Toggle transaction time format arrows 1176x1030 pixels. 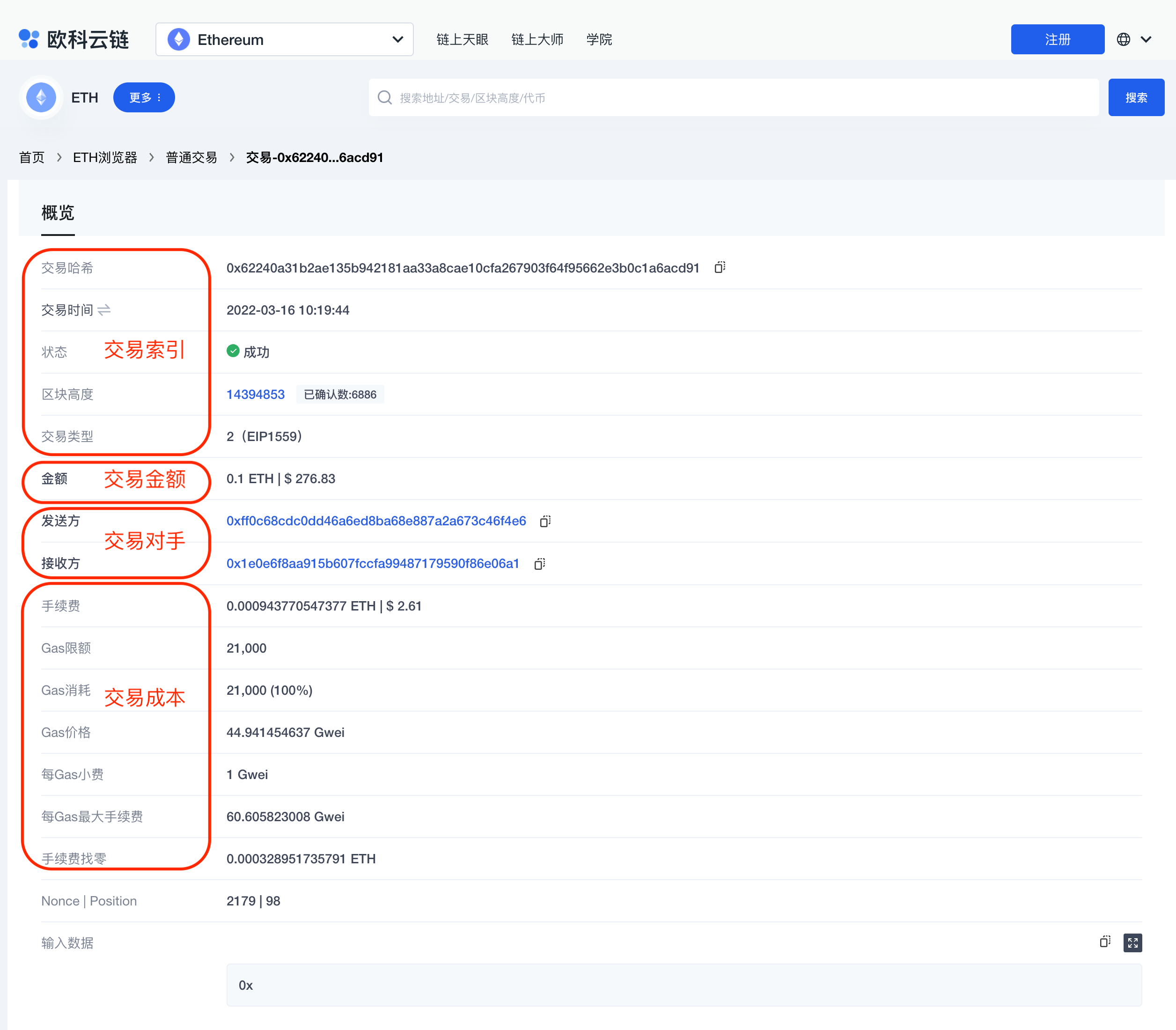click(104, 310)
